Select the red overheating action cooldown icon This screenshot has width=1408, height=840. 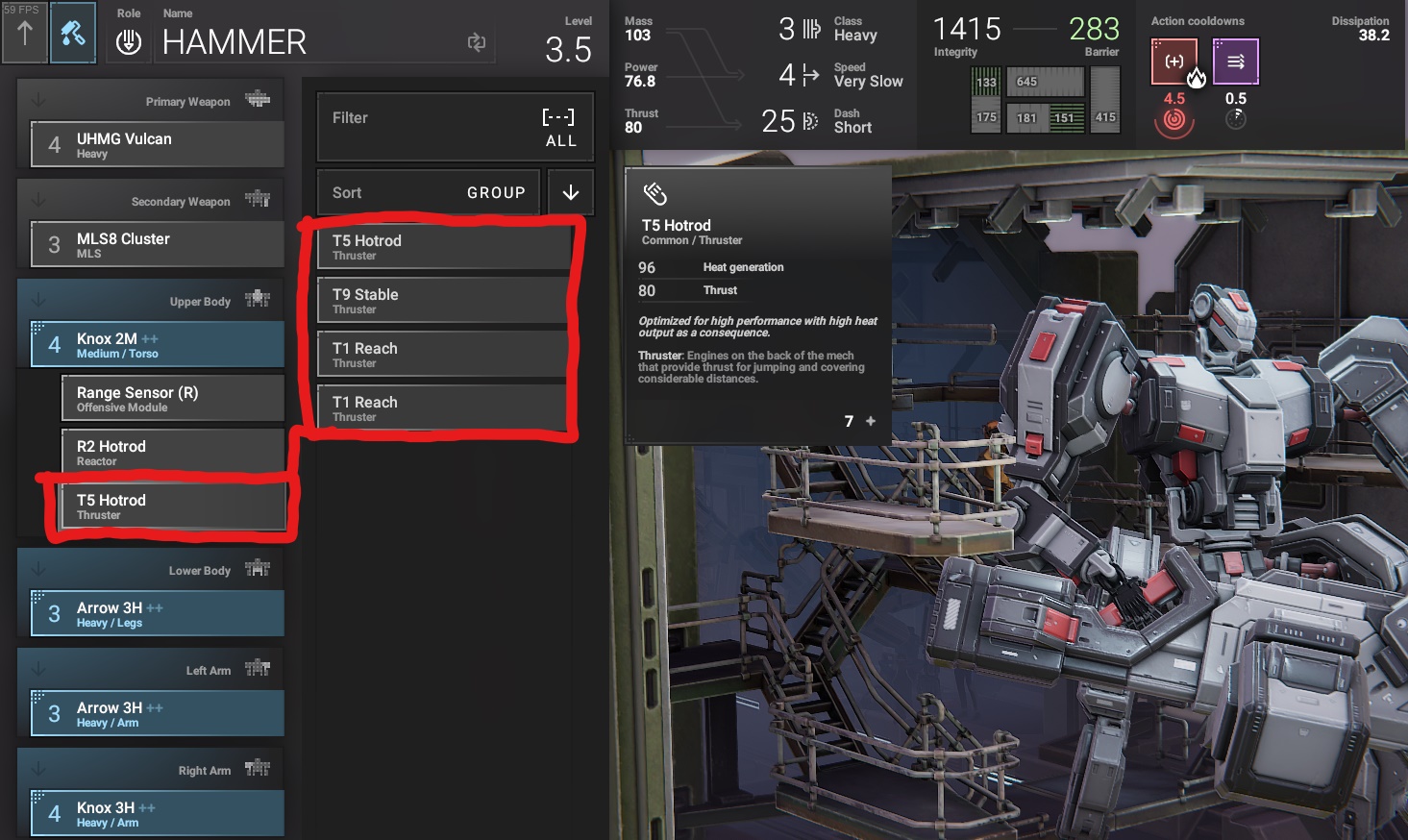pos(1175,62)
